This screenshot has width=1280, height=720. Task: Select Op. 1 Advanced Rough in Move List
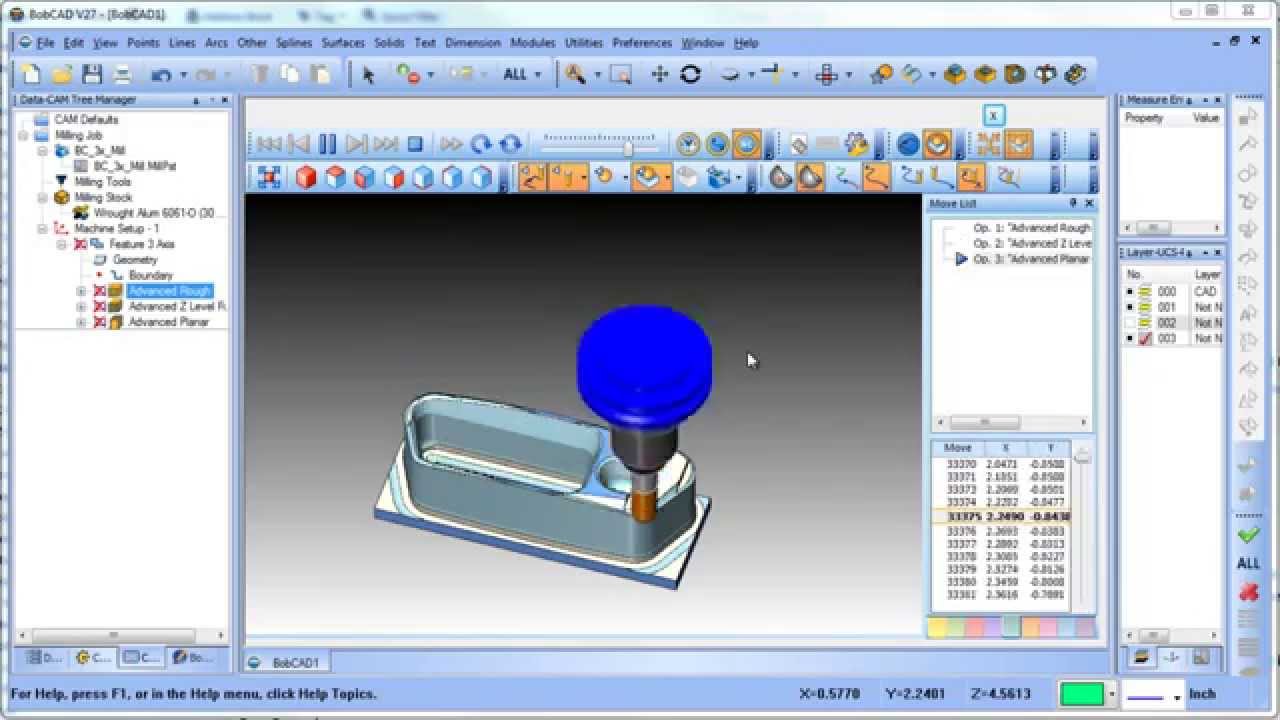tap(1031, 228)
